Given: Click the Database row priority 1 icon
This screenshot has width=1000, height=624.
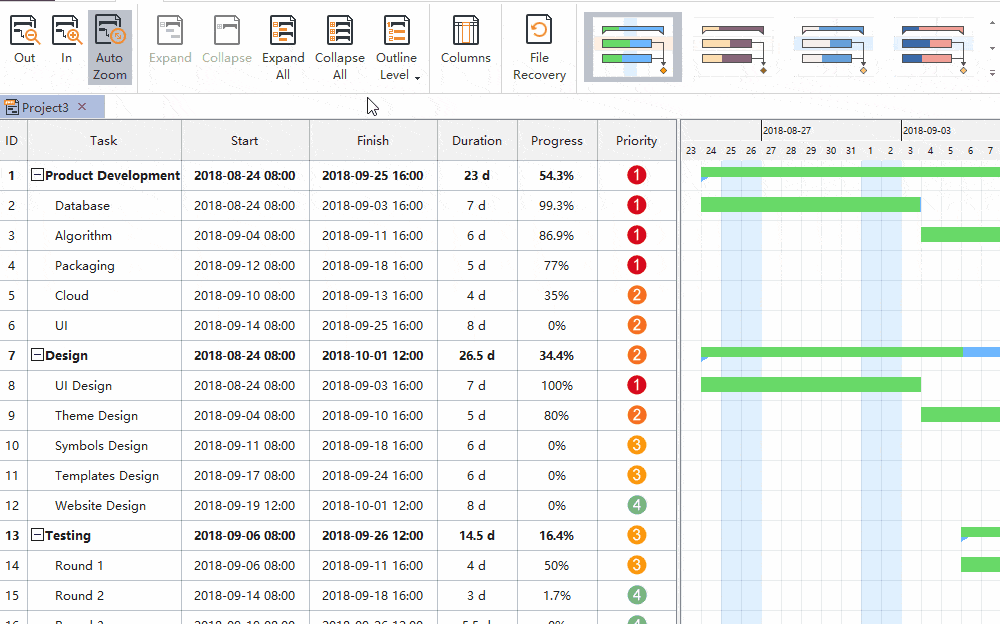Looking at the screenshot, I should point(636,205).
